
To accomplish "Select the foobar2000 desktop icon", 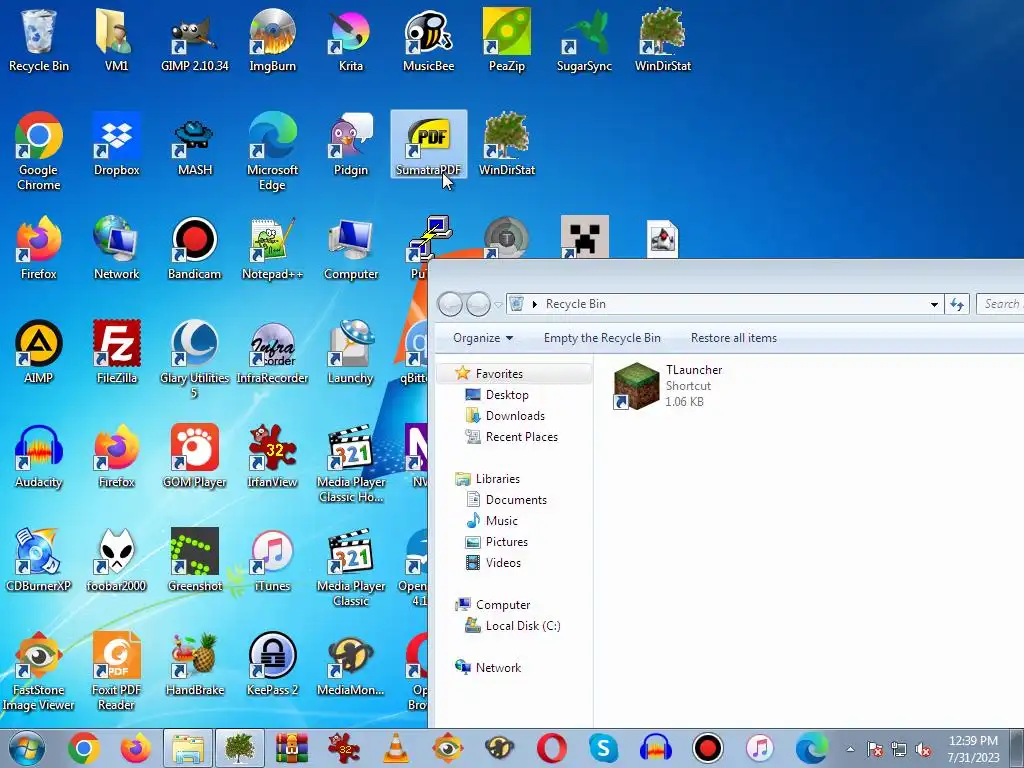I will point(117,560).
